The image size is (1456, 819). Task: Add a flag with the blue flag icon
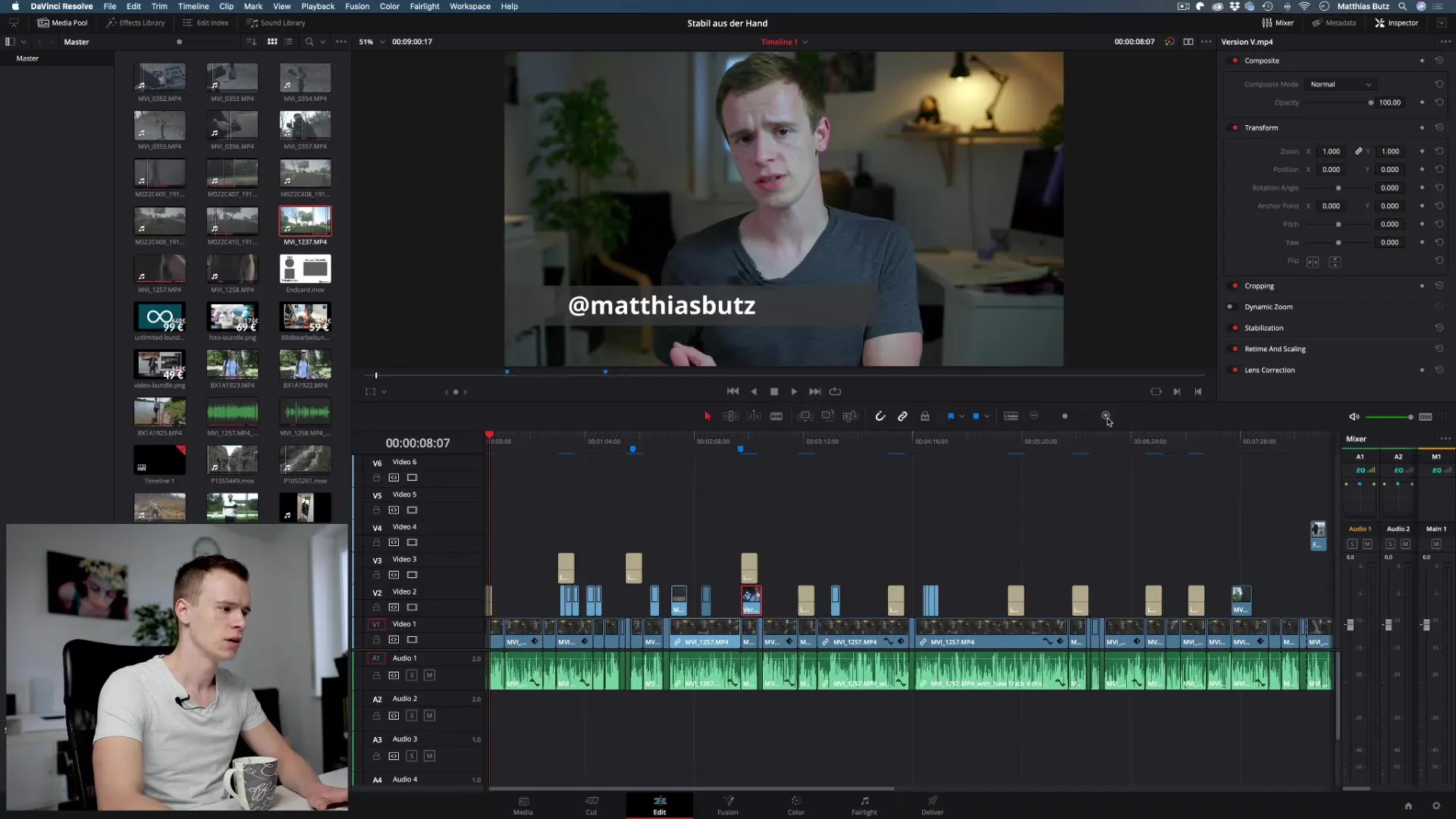coord(950,416)
